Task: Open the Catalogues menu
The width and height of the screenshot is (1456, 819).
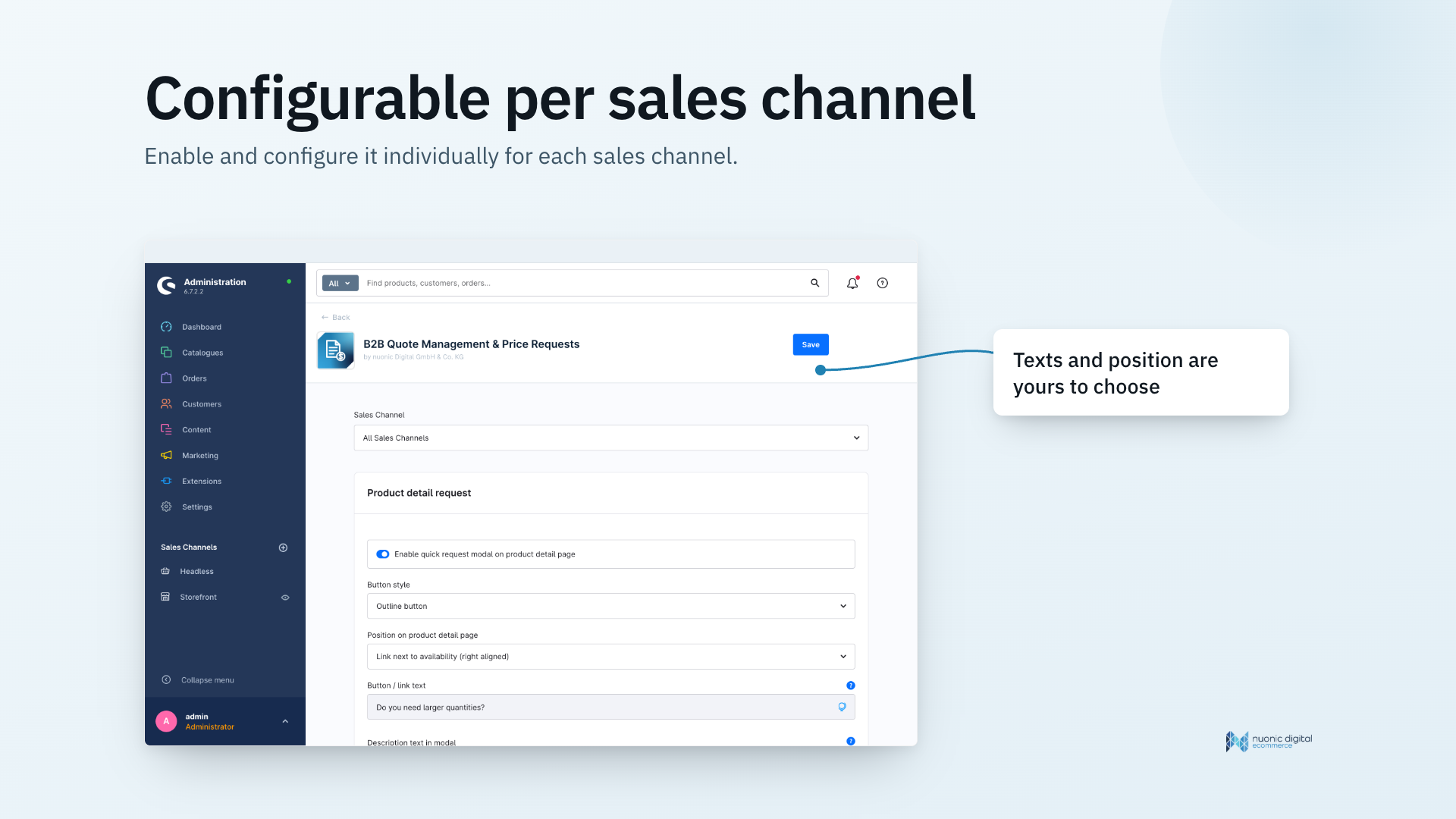Action: (202, 353)
